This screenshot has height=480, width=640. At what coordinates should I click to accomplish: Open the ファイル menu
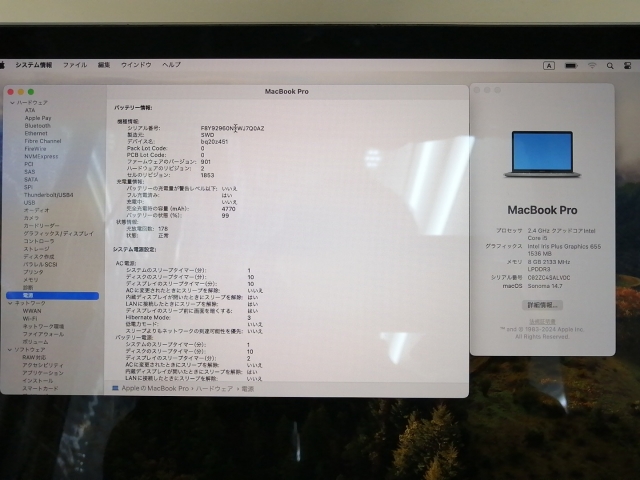(x=75, y=65)
